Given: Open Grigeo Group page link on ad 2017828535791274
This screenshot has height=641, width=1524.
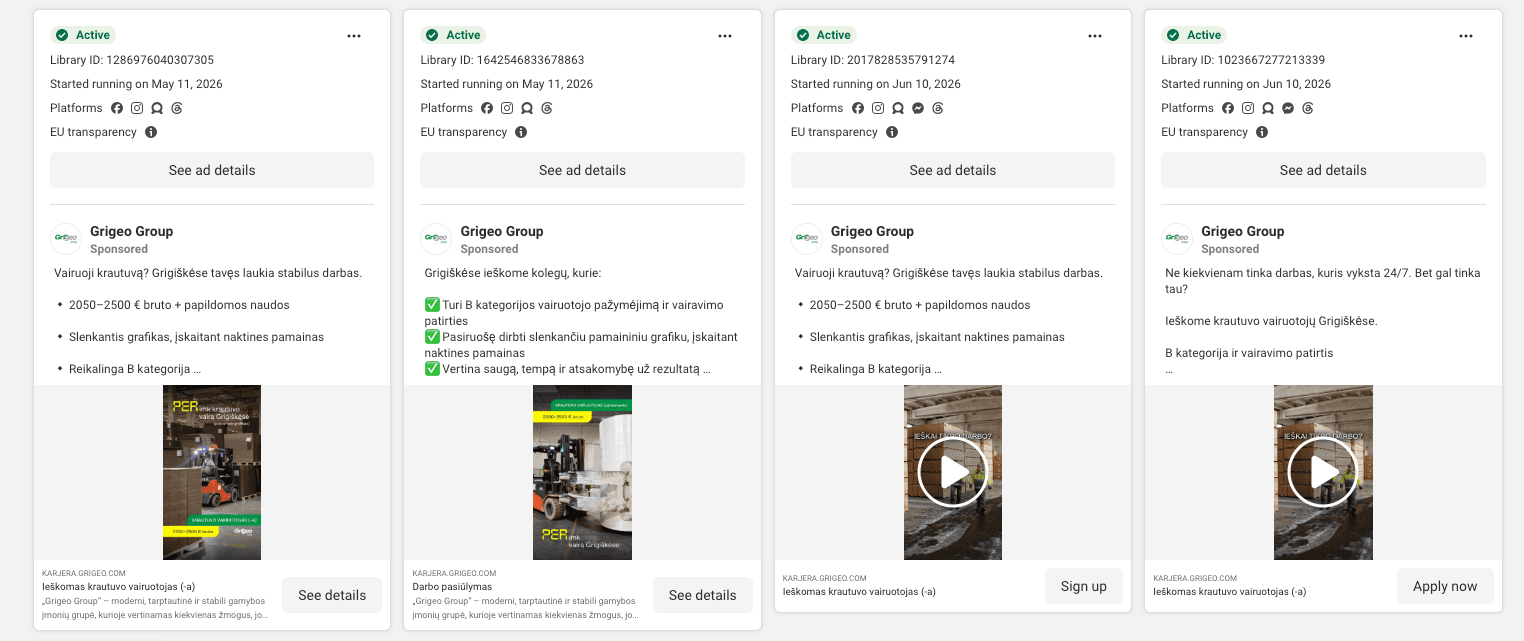Looking at the screenshot, I should tap(872, 231).
